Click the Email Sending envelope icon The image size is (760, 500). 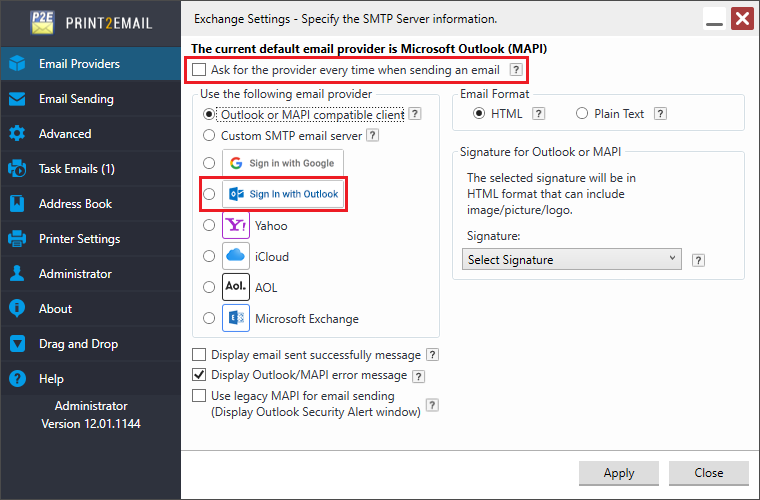pyautogui.click(x=17, y=99)
